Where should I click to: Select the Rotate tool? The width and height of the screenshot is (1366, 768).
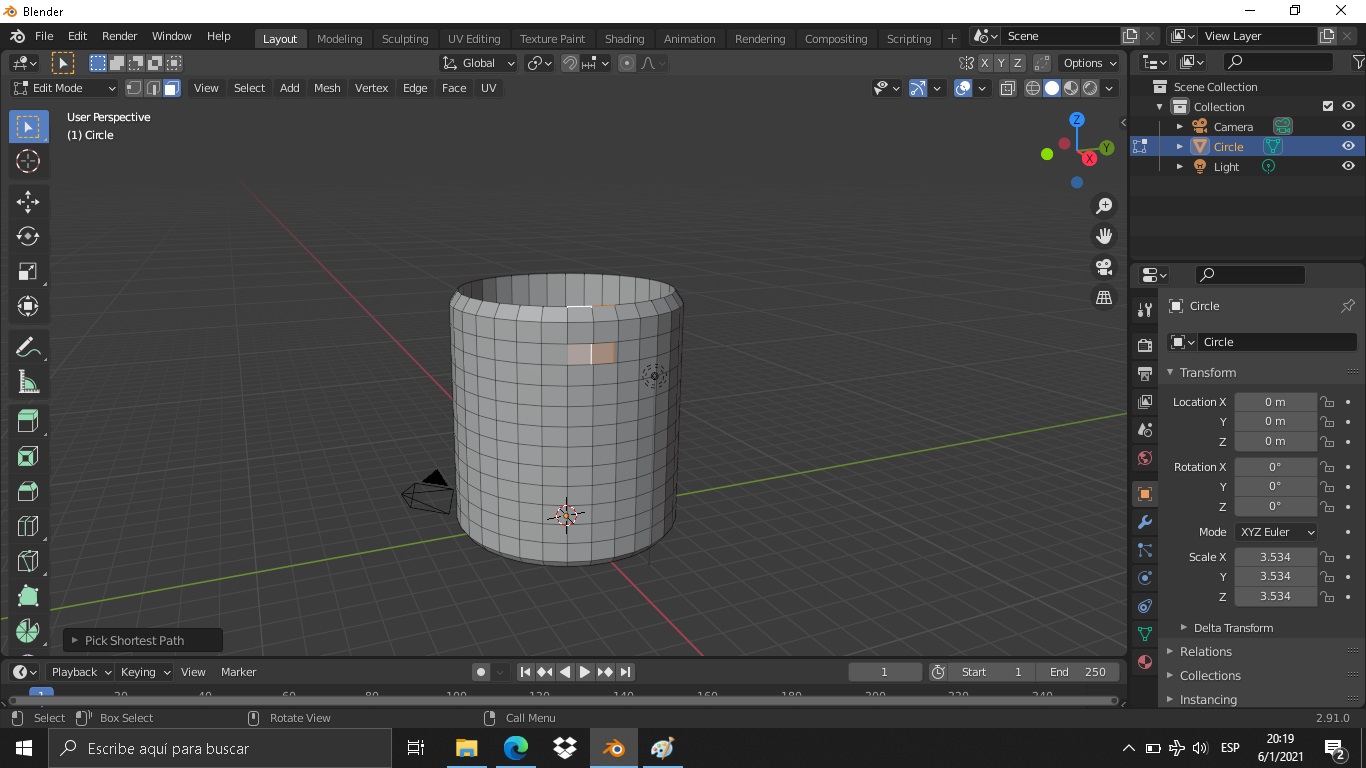(x=28, y=236)
